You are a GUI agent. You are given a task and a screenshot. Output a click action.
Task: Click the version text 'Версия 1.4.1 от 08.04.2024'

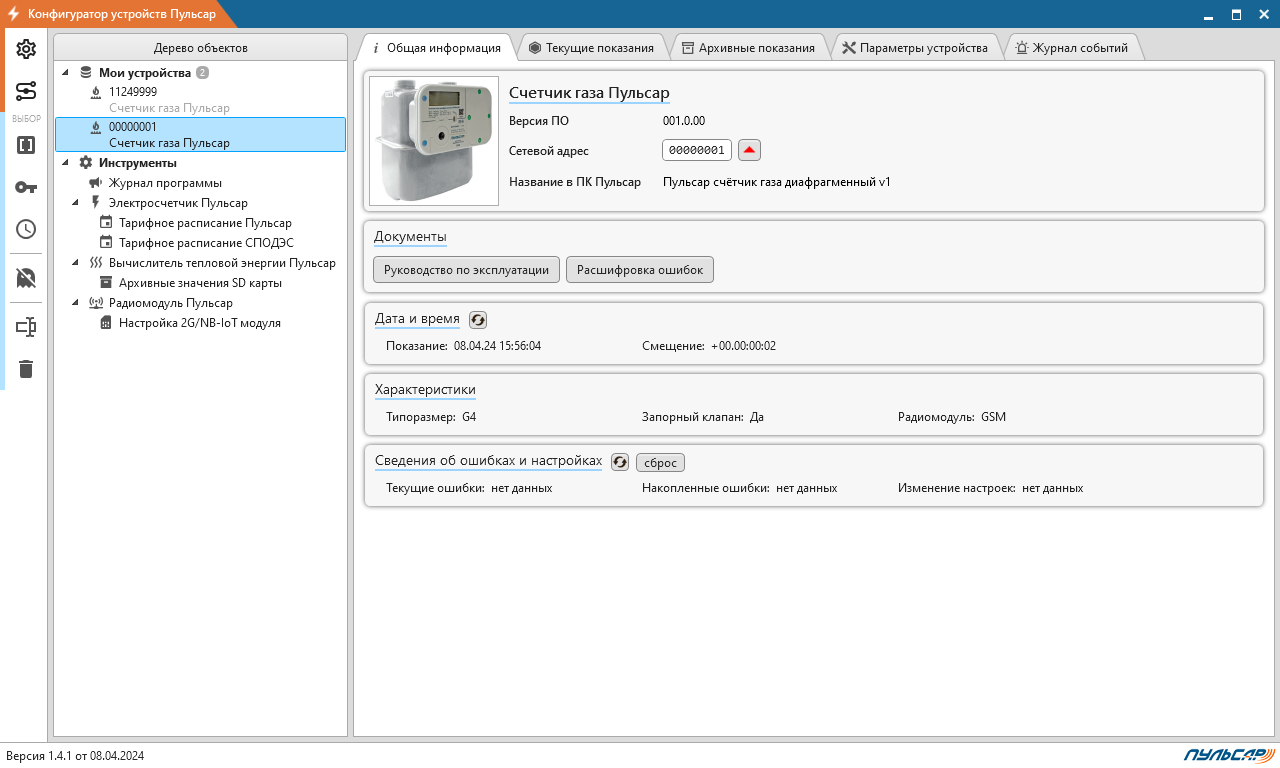(75, 756)
